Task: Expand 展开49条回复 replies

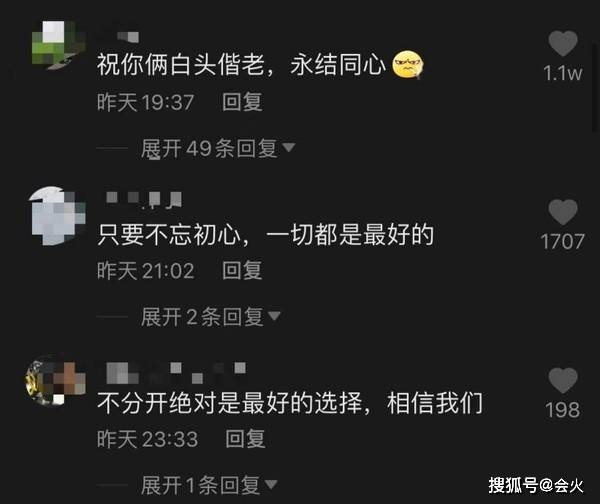Action: tap(217, 148)
